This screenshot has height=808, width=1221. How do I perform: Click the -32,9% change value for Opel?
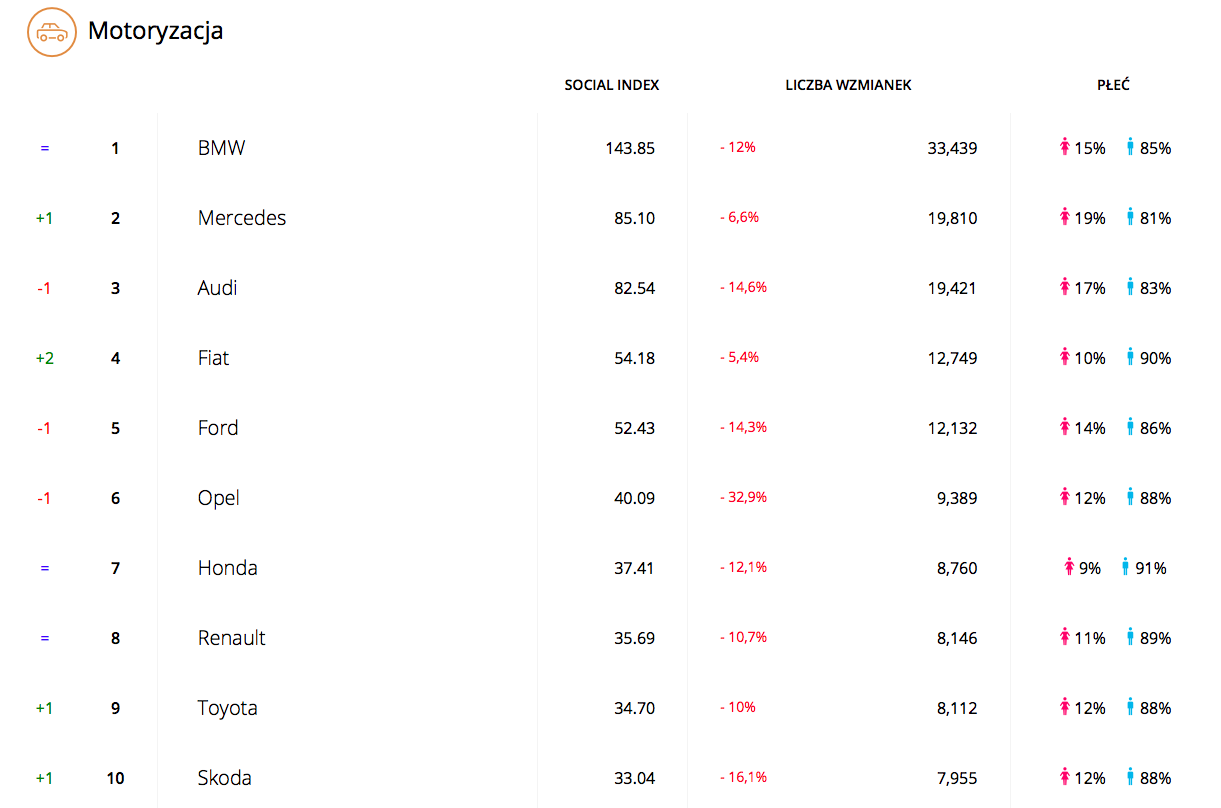[x=743, y=497]
